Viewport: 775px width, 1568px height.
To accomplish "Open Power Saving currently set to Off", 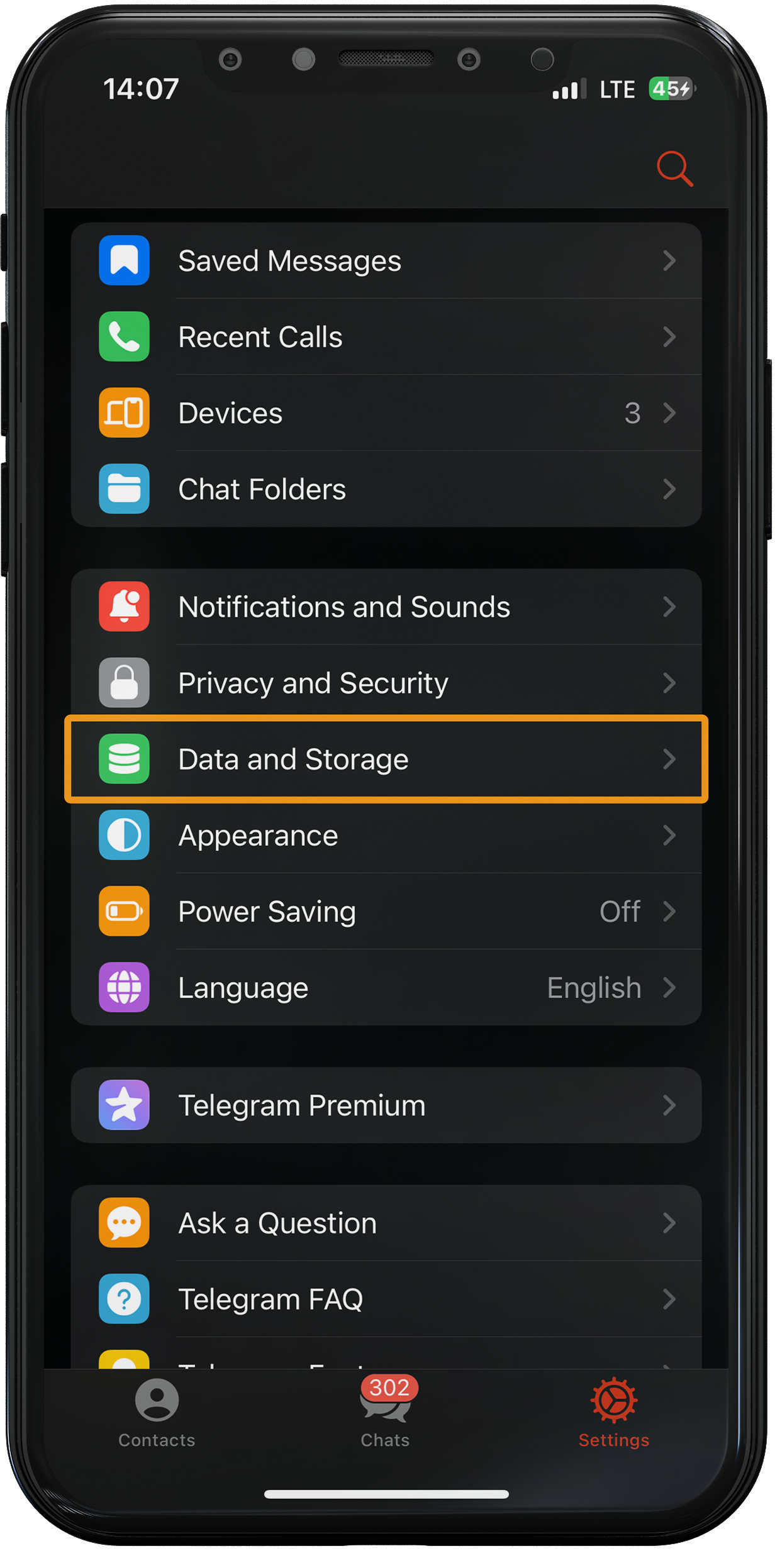I will click(x=386, y=911).
